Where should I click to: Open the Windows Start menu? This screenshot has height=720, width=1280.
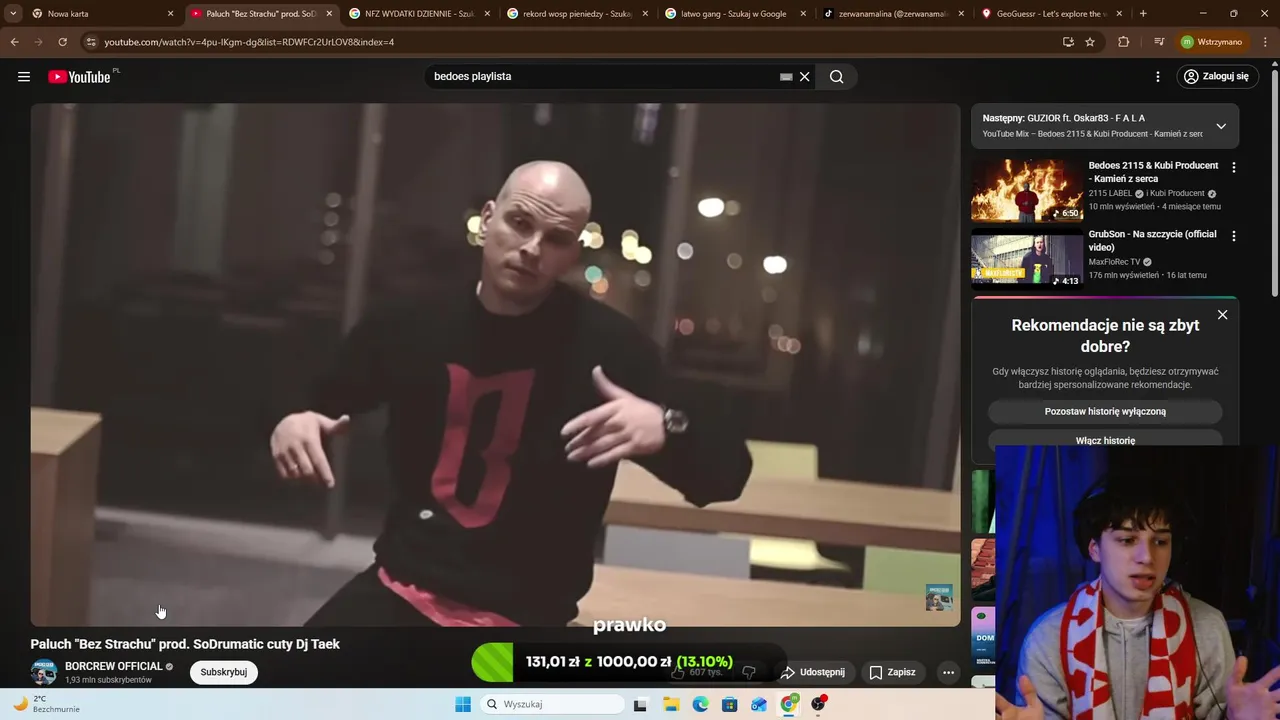[463, 704]
